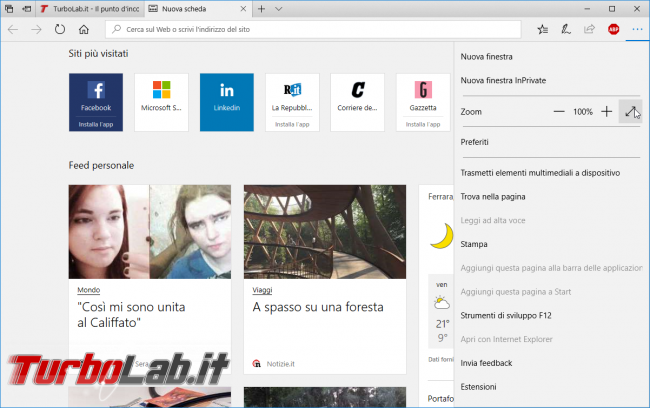
Task: Click the ven forecast cloud icon
Action: pyautogui.click(x=441, y=303)
